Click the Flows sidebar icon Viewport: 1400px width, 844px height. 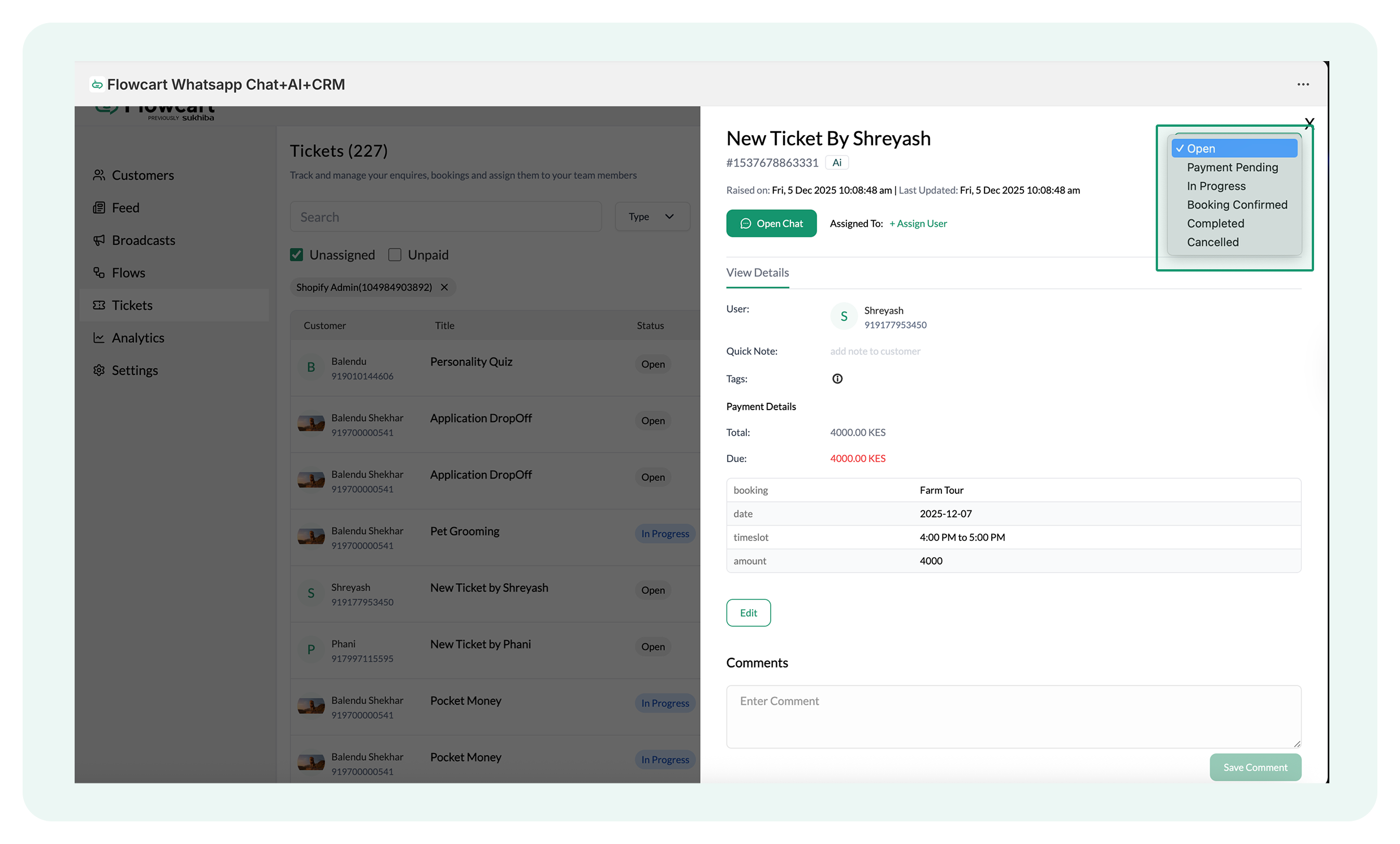[x=99, y=273]
